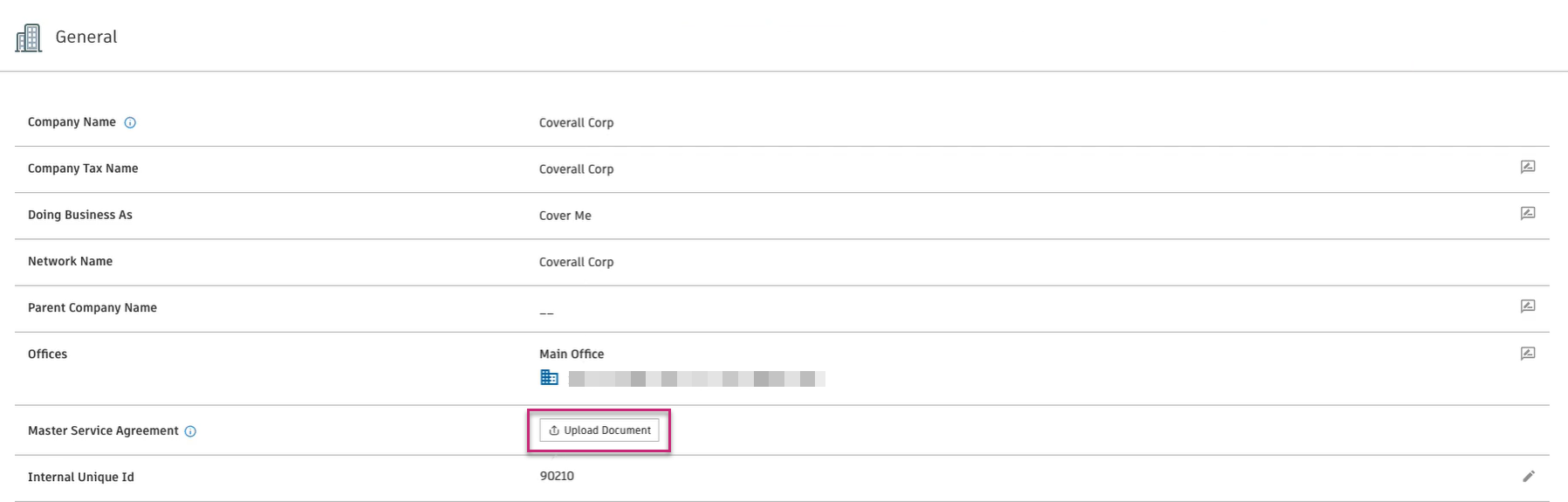1568x502 pixels.
Task: Click the Cover Me business name value
Action: [565, 216]
